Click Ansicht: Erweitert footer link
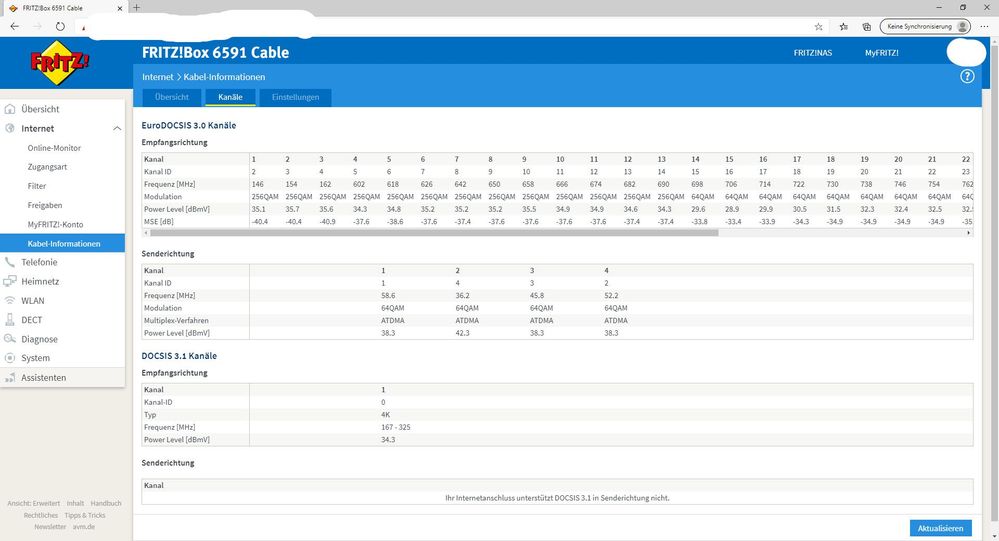The height and width of the screenshot is (541, 999). (x=34, y=503)
